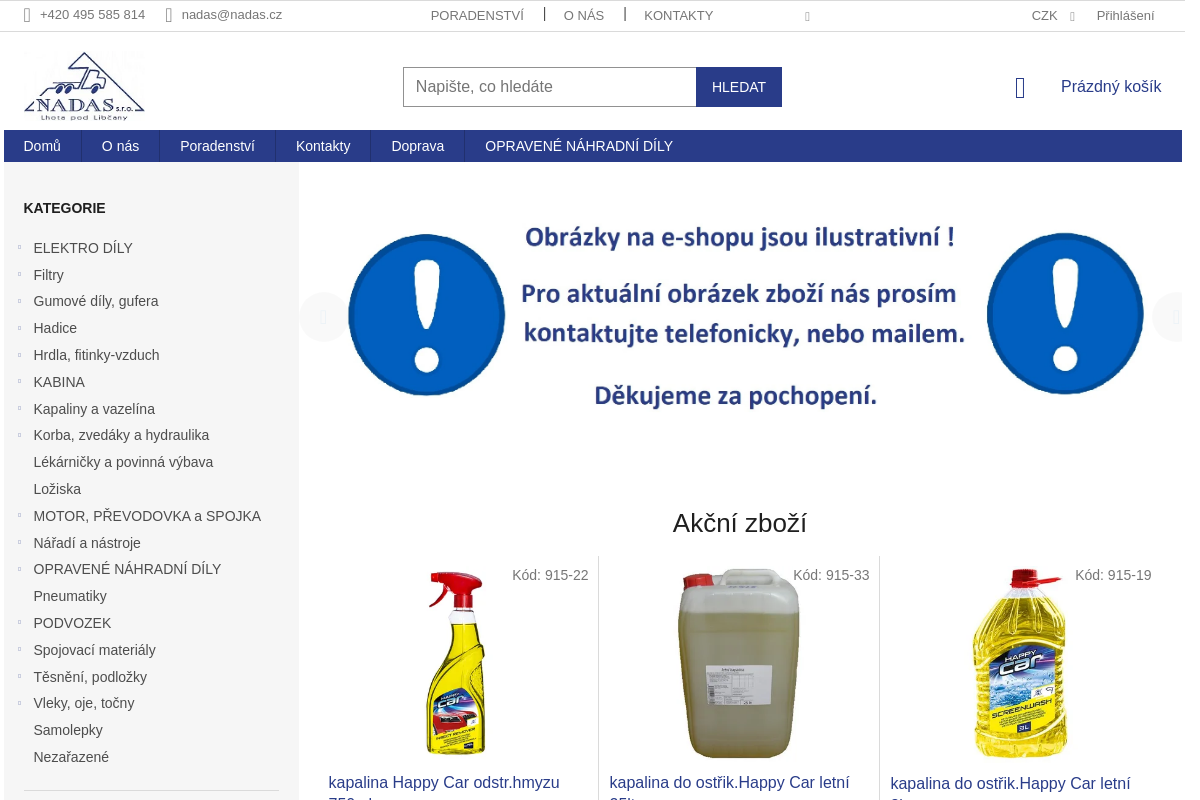Open the 25 l canister product image
The height and width of the screenshot is (800, 1200).
coord(739,663)
